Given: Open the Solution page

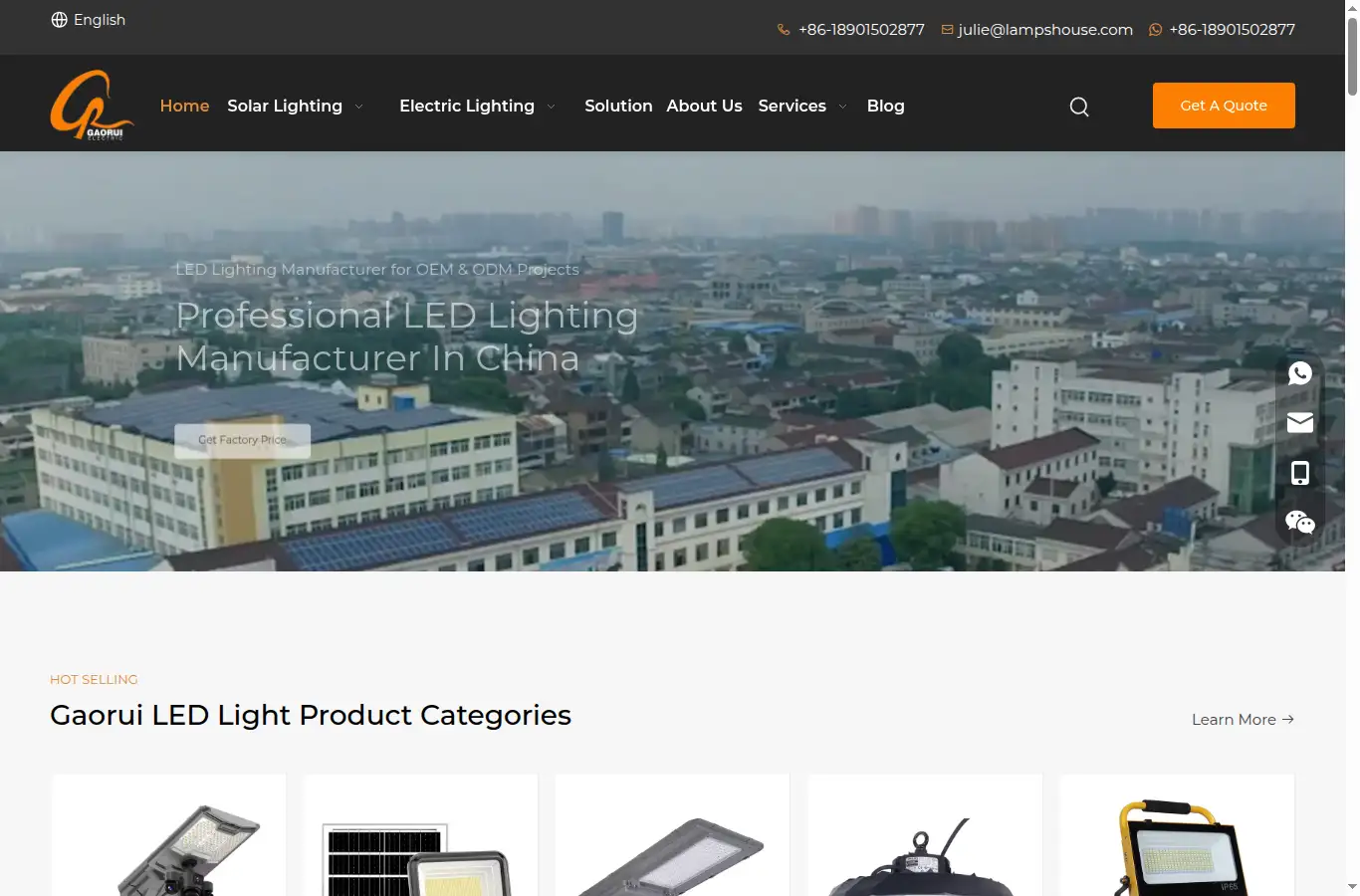Looking at the screenshot, I should 618,106.
